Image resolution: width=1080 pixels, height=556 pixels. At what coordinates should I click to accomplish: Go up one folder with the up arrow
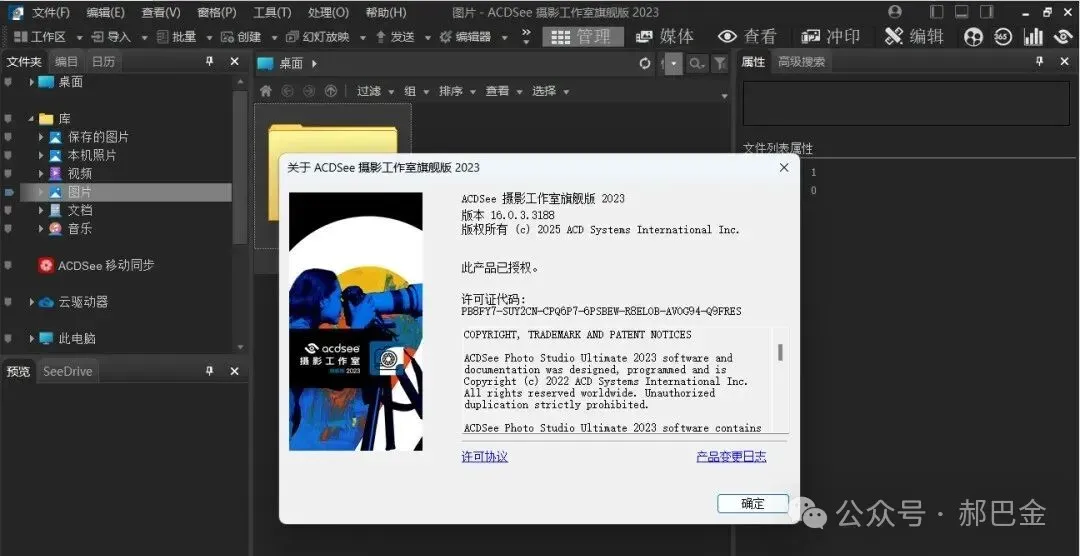331,91
